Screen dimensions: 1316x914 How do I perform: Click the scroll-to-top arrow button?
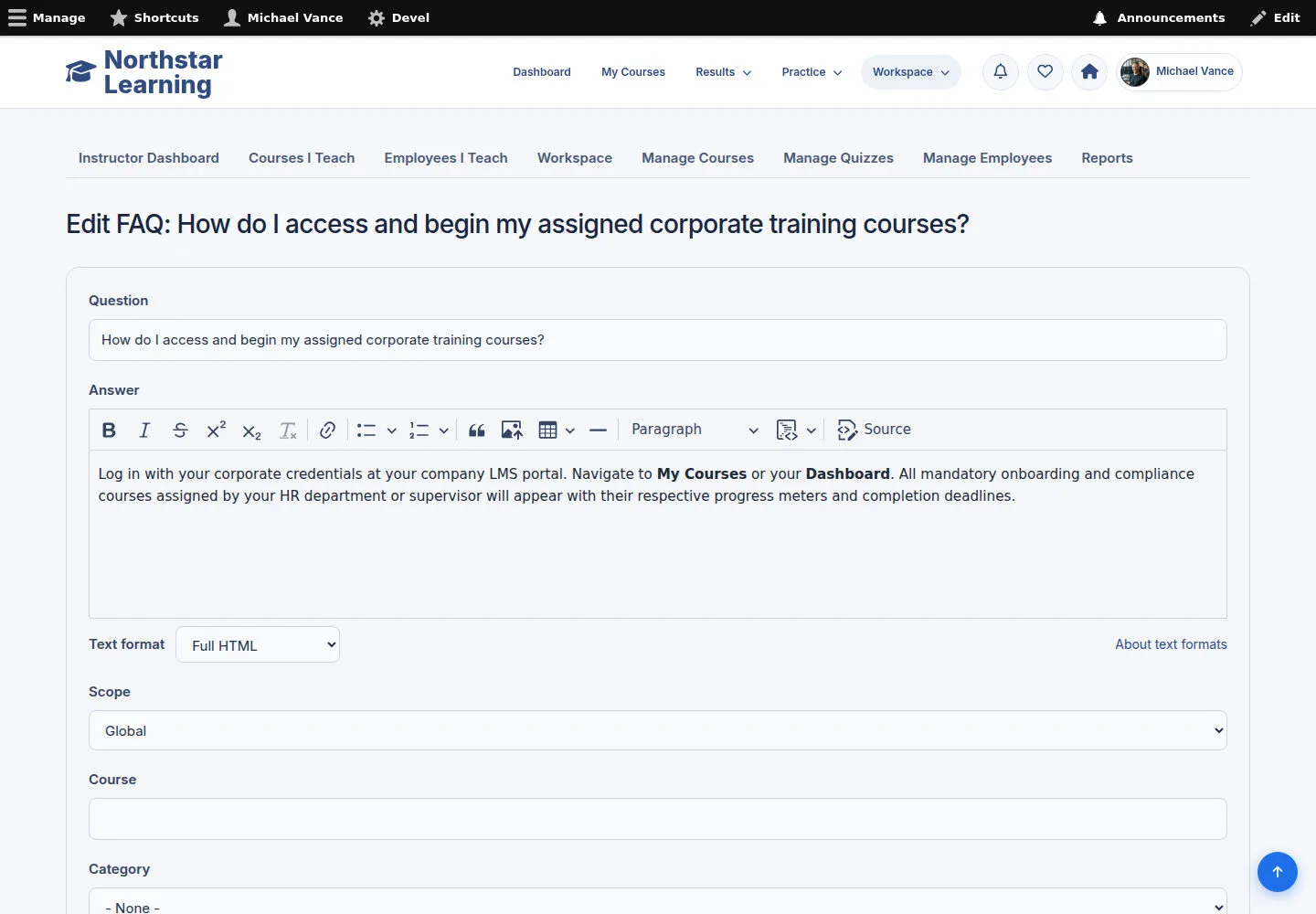pyautogui.click(x=1278, y=872)
